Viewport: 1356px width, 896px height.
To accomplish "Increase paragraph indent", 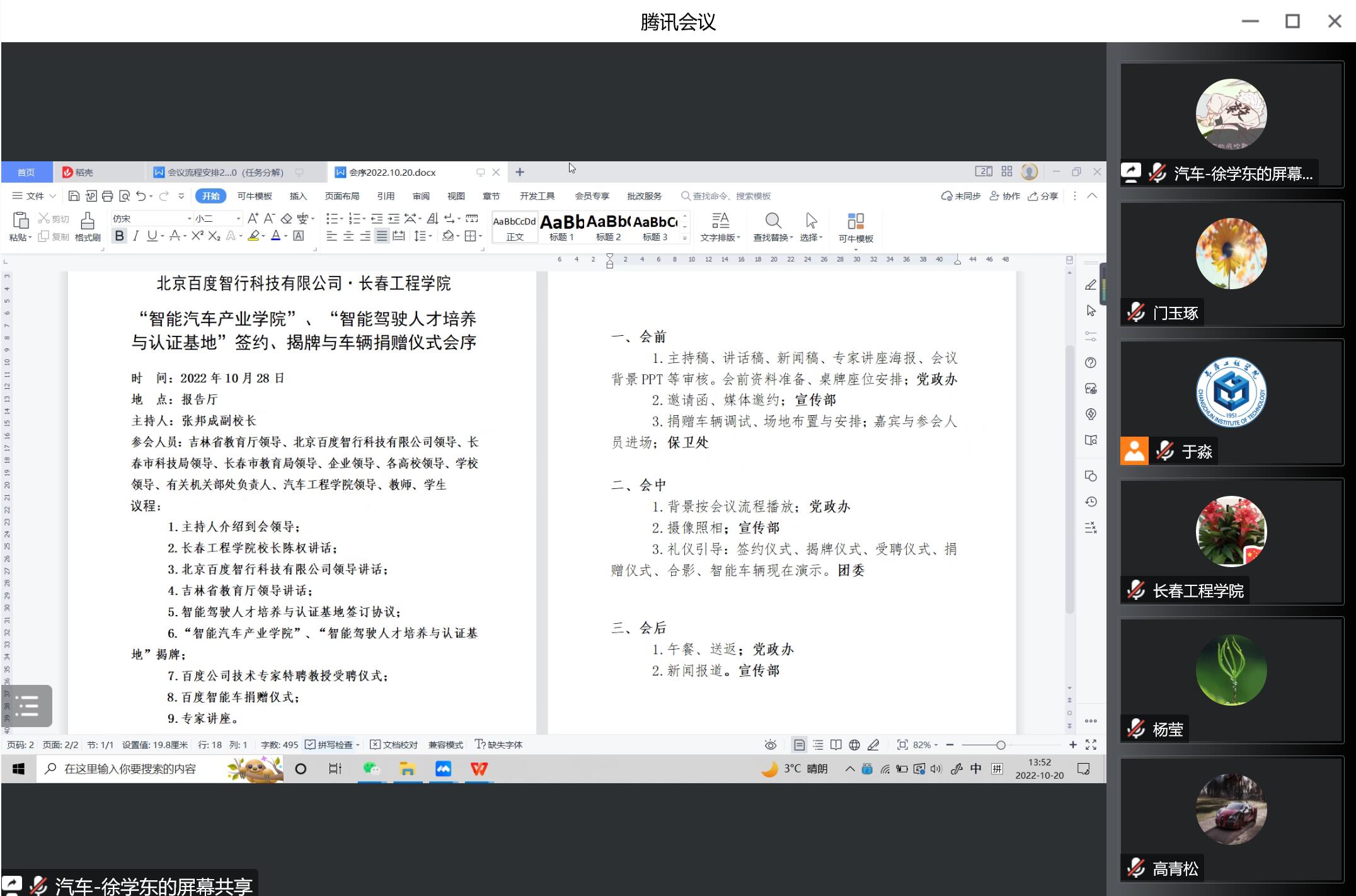I will [394, 219].
